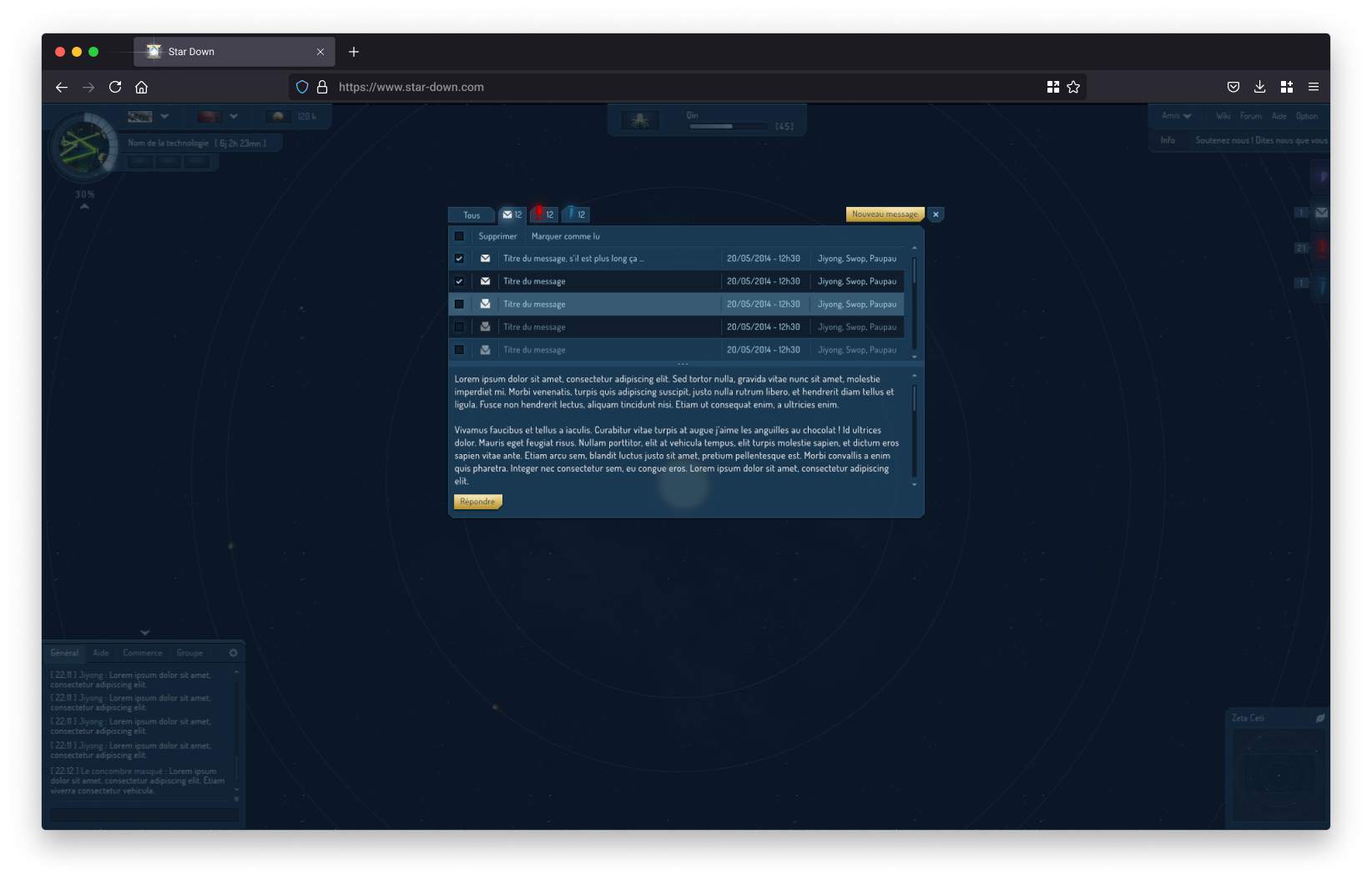Open the red alert messages tab
The width and height of the screenshot is (1372, 880).
pyautogui.click(x=543, y=215)
